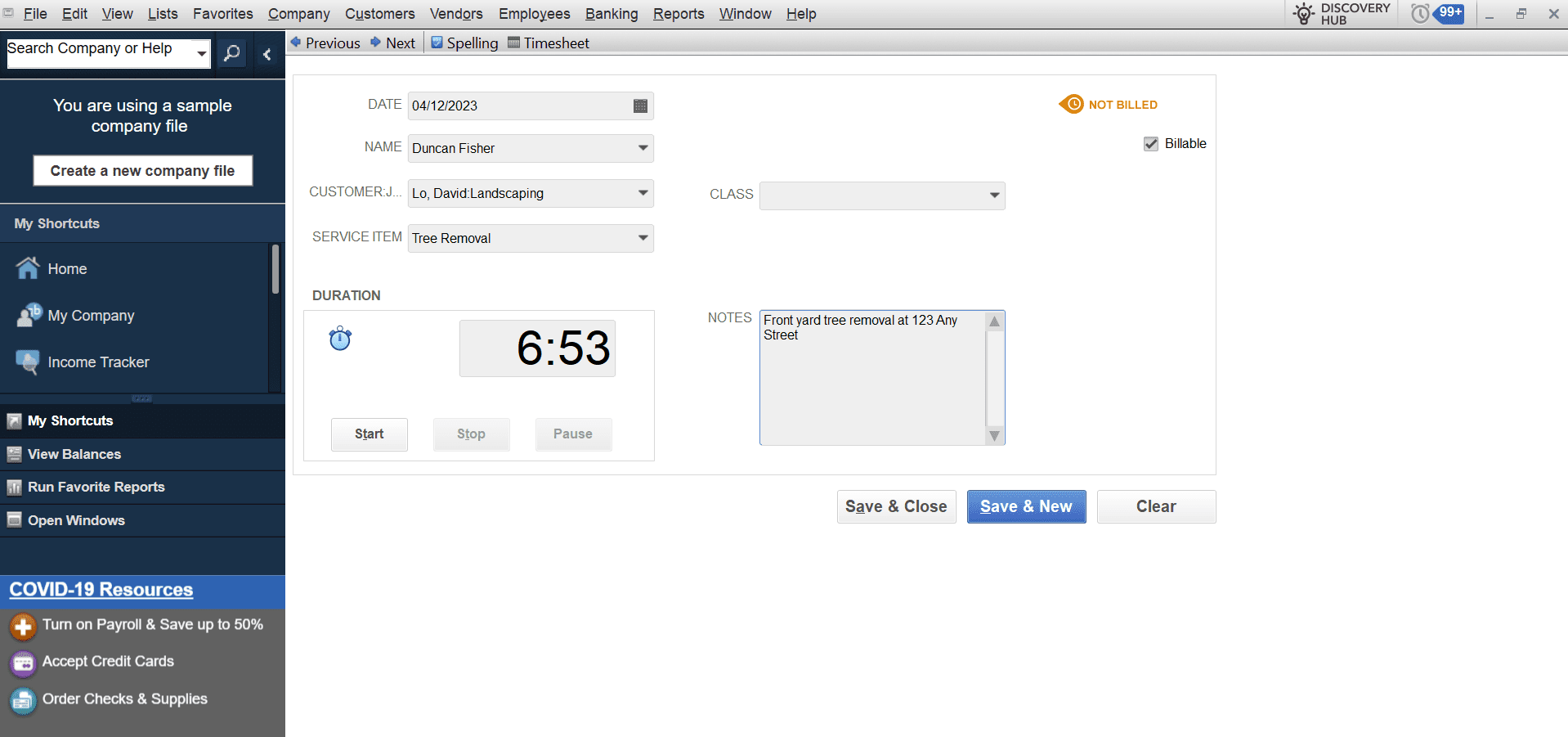Toggle the Billable checkbox
The height and width of the screenshot is (737, 1568).
pyautogui.click(x=1151, y=144)
